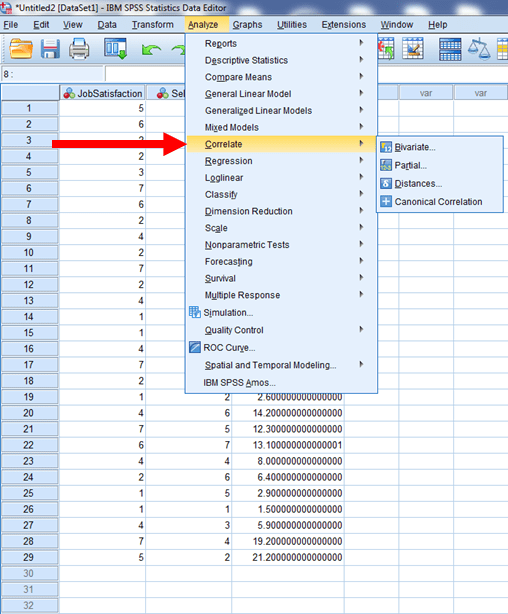Click the Open data document folder icon

pyautogui.click(x=21, y=49)
